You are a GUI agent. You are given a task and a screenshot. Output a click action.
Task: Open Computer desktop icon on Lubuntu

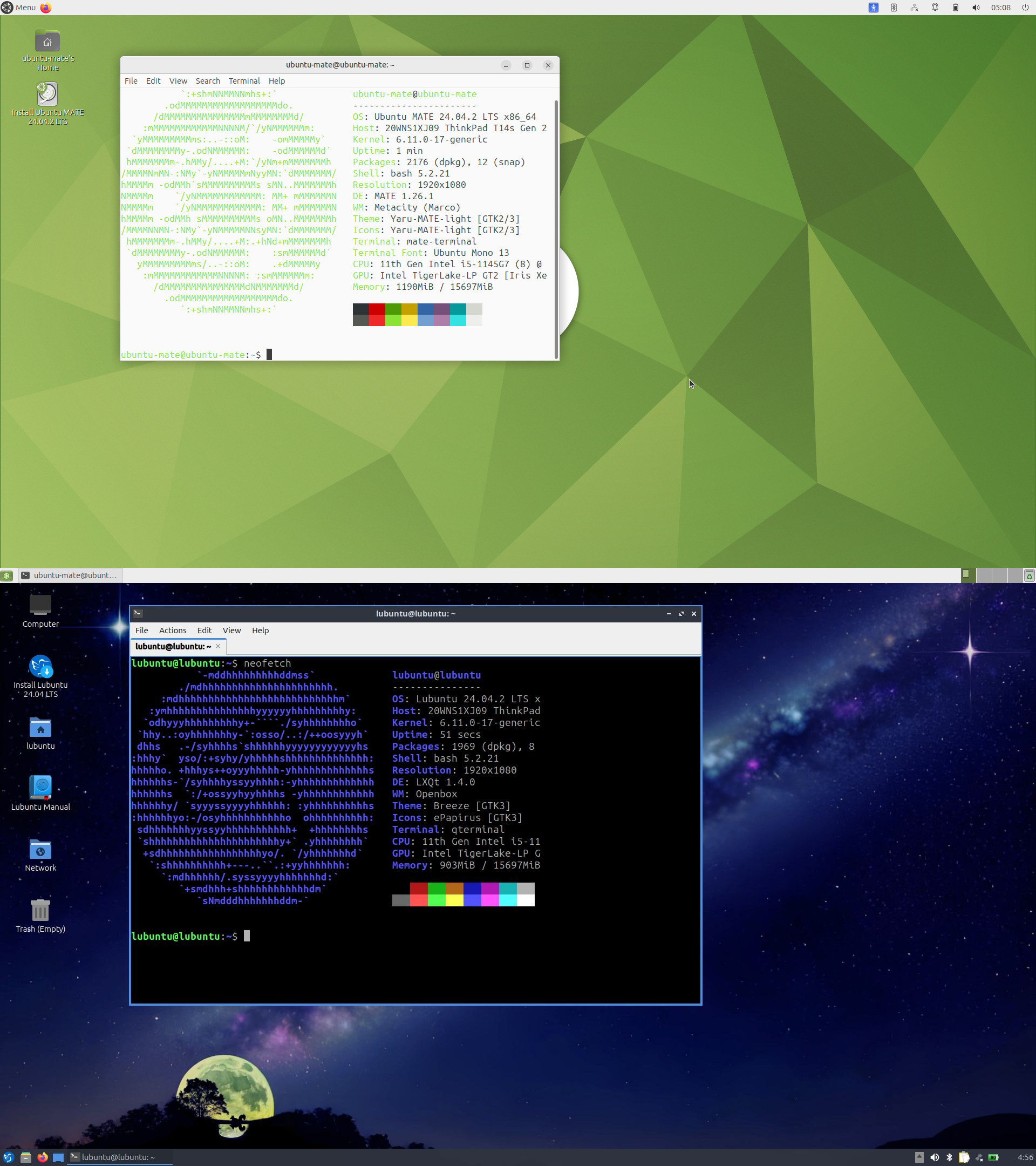pos(40,611)
